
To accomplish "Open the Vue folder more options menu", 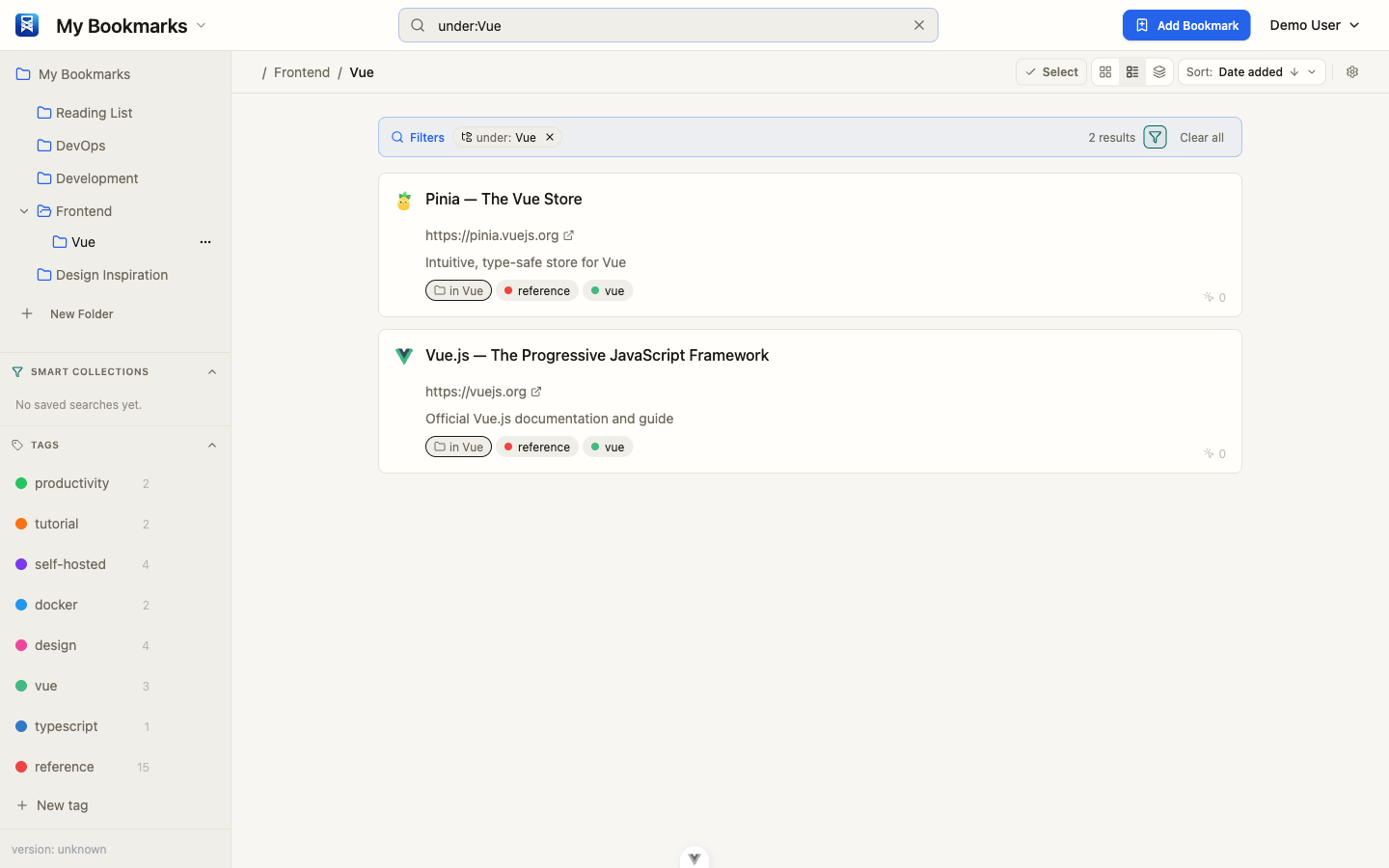I will [x=205, y=242].
